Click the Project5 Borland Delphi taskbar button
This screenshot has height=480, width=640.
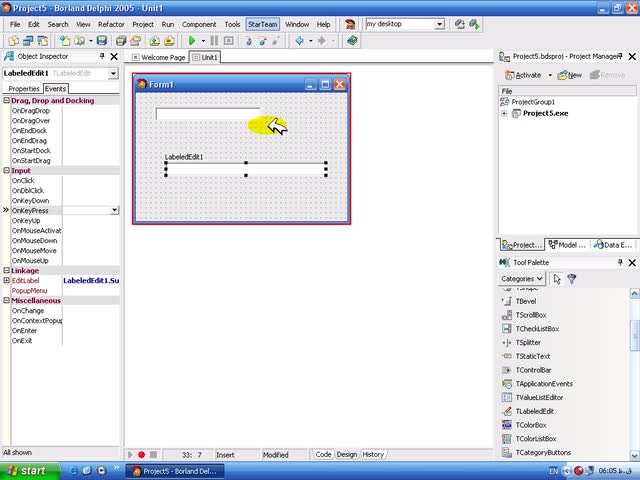[x=175, y=471]
